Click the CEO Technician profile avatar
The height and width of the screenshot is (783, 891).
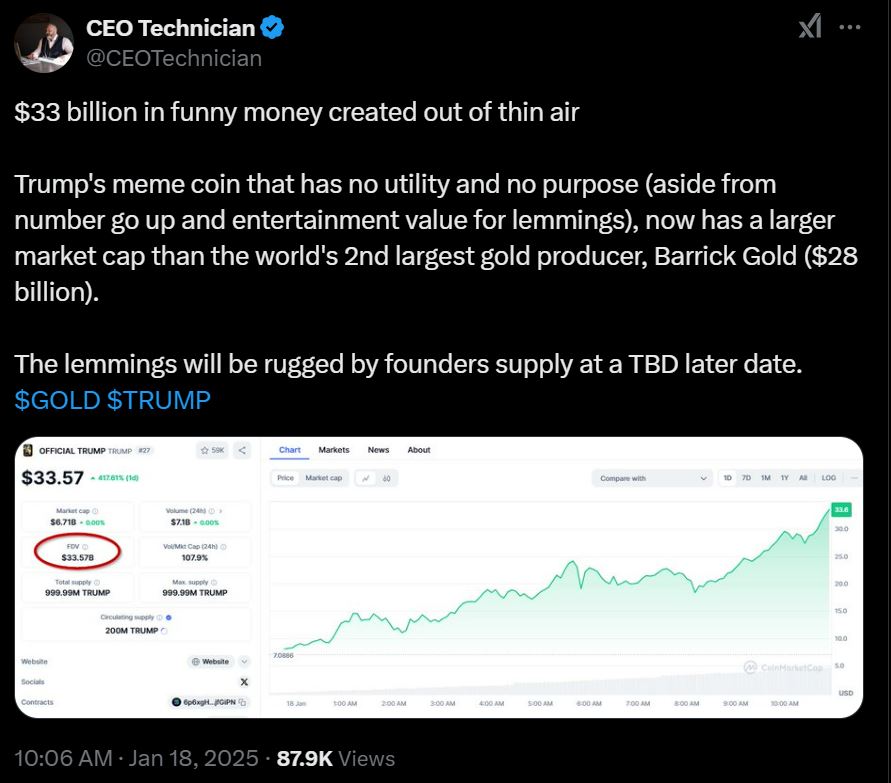tap(45, 43)
